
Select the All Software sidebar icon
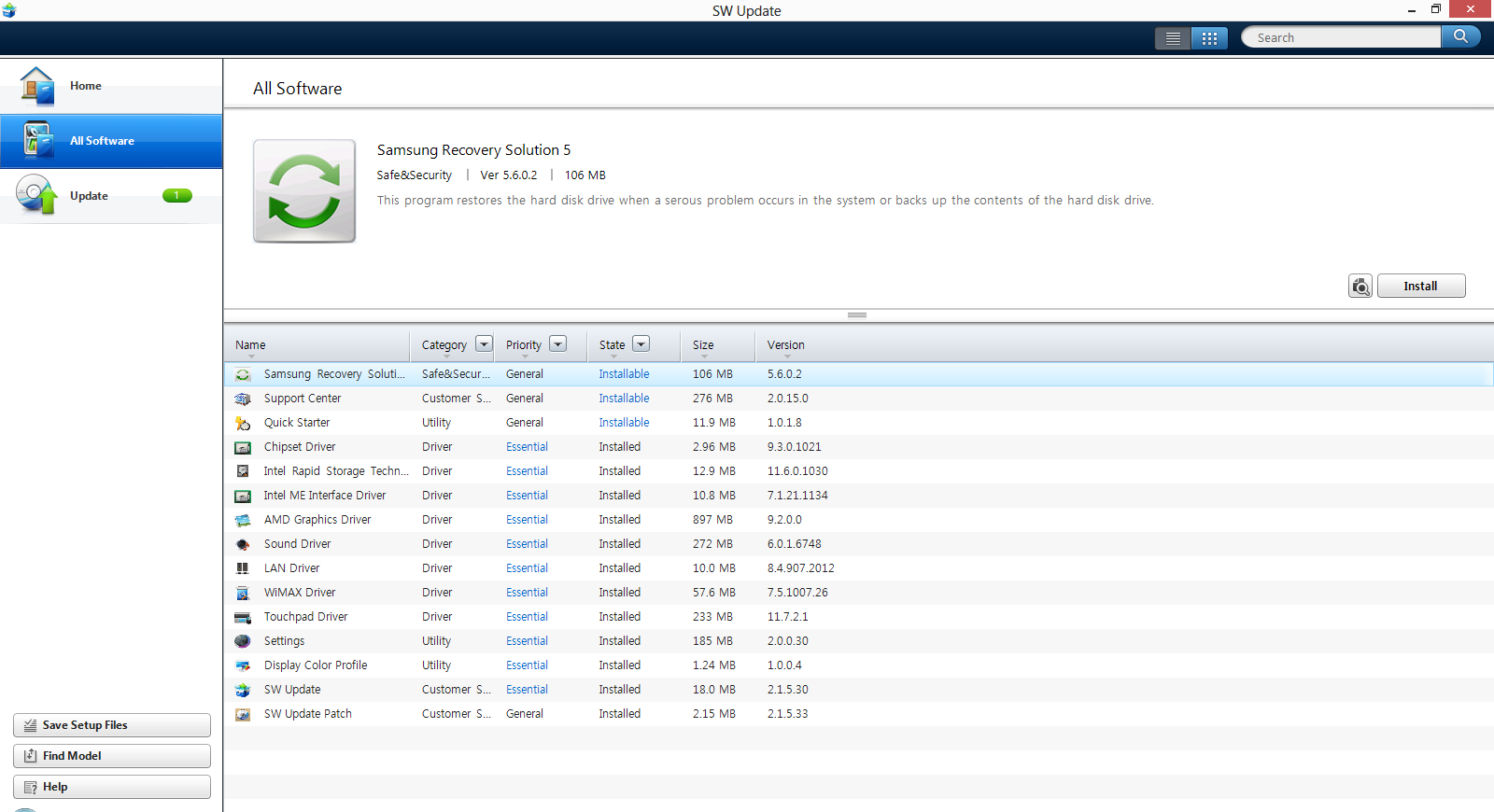click(38, 141)
